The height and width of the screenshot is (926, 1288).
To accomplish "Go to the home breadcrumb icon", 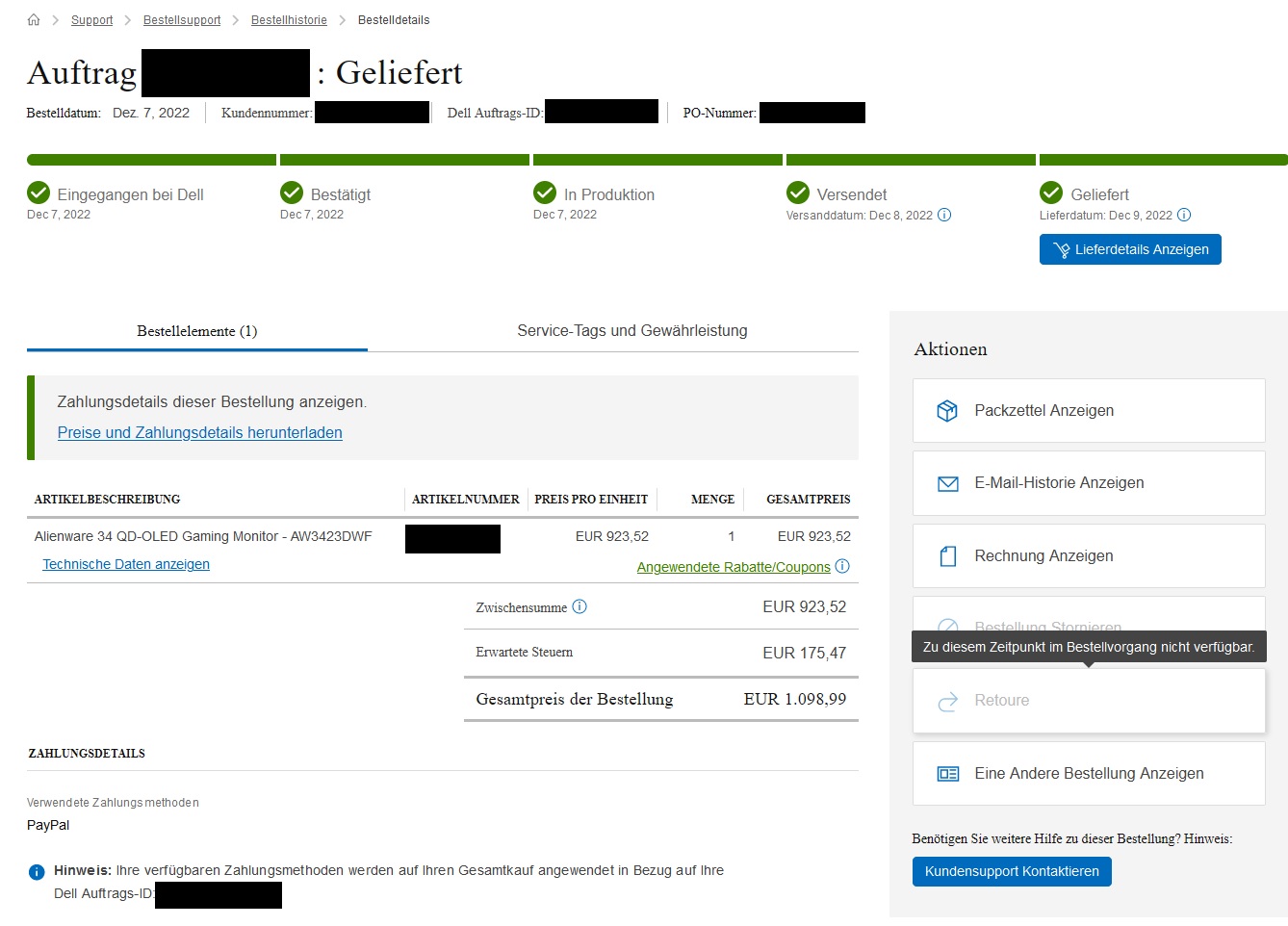I will 34,19.
